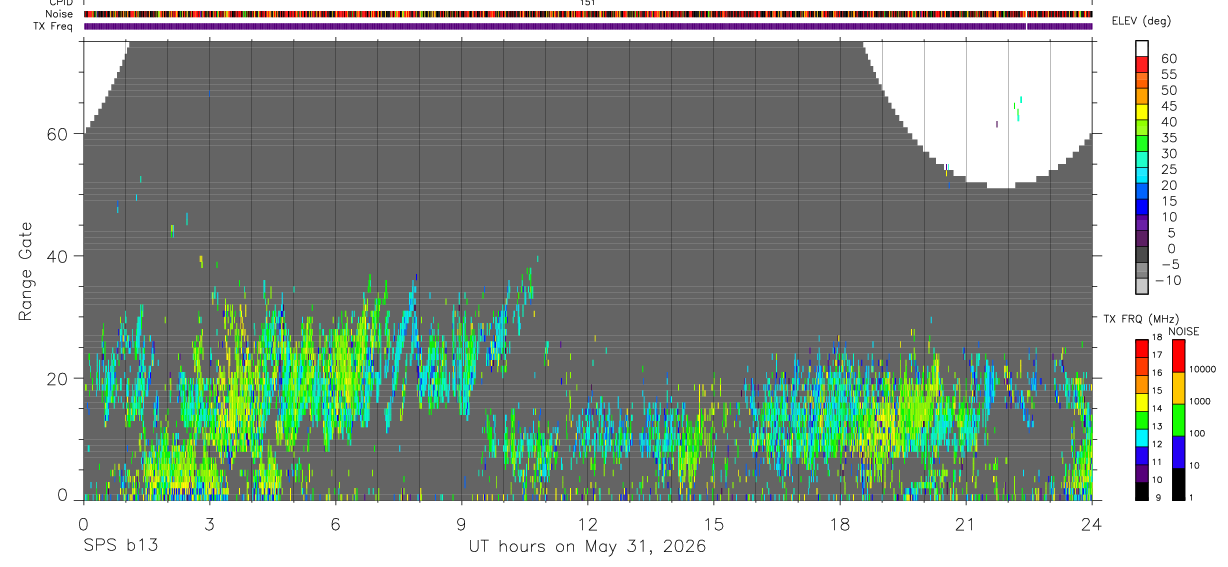
Task: Click TX FRQ scale value 18
Action: [x=1156, y=337]
